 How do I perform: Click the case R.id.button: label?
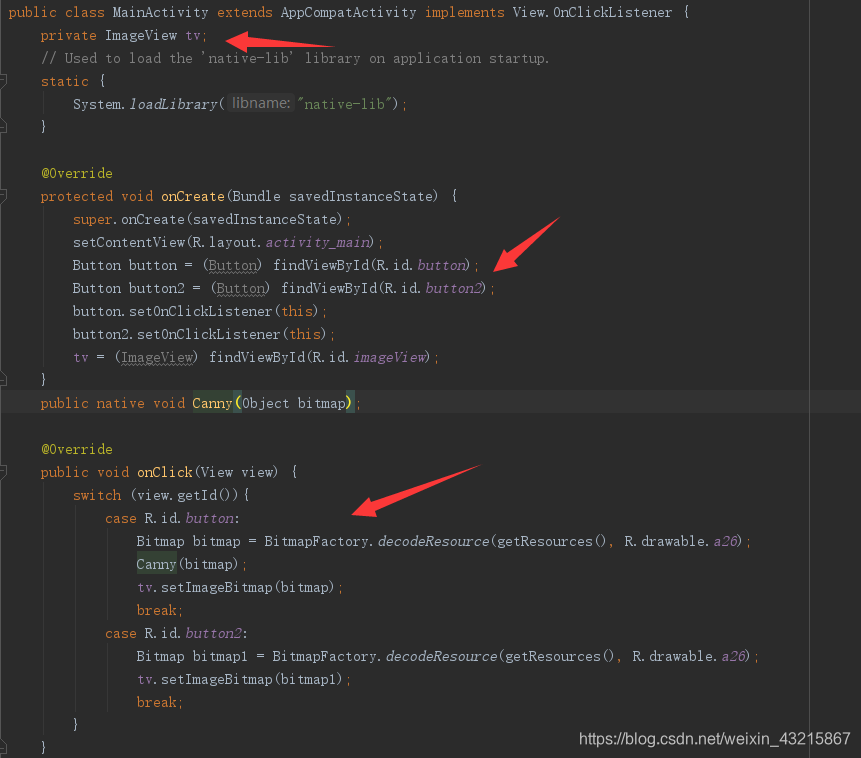[172, 519]
